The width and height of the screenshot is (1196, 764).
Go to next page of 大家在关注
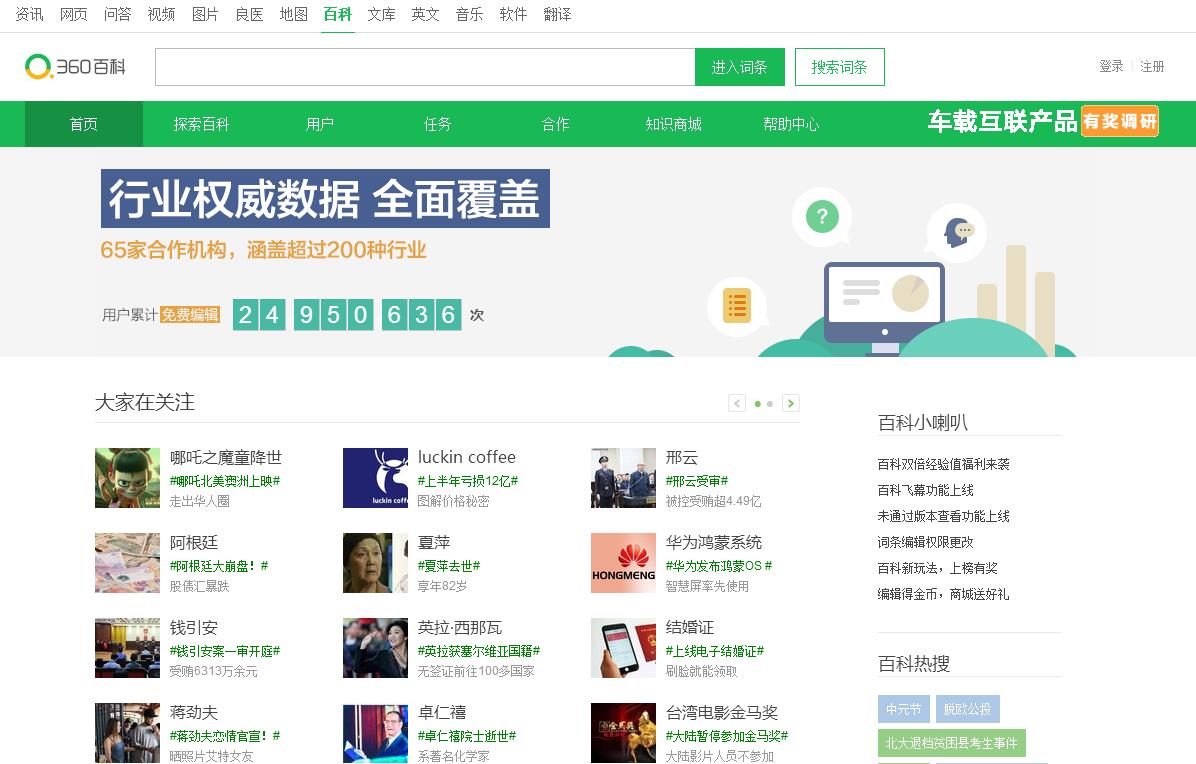click(x=791, y=403)
